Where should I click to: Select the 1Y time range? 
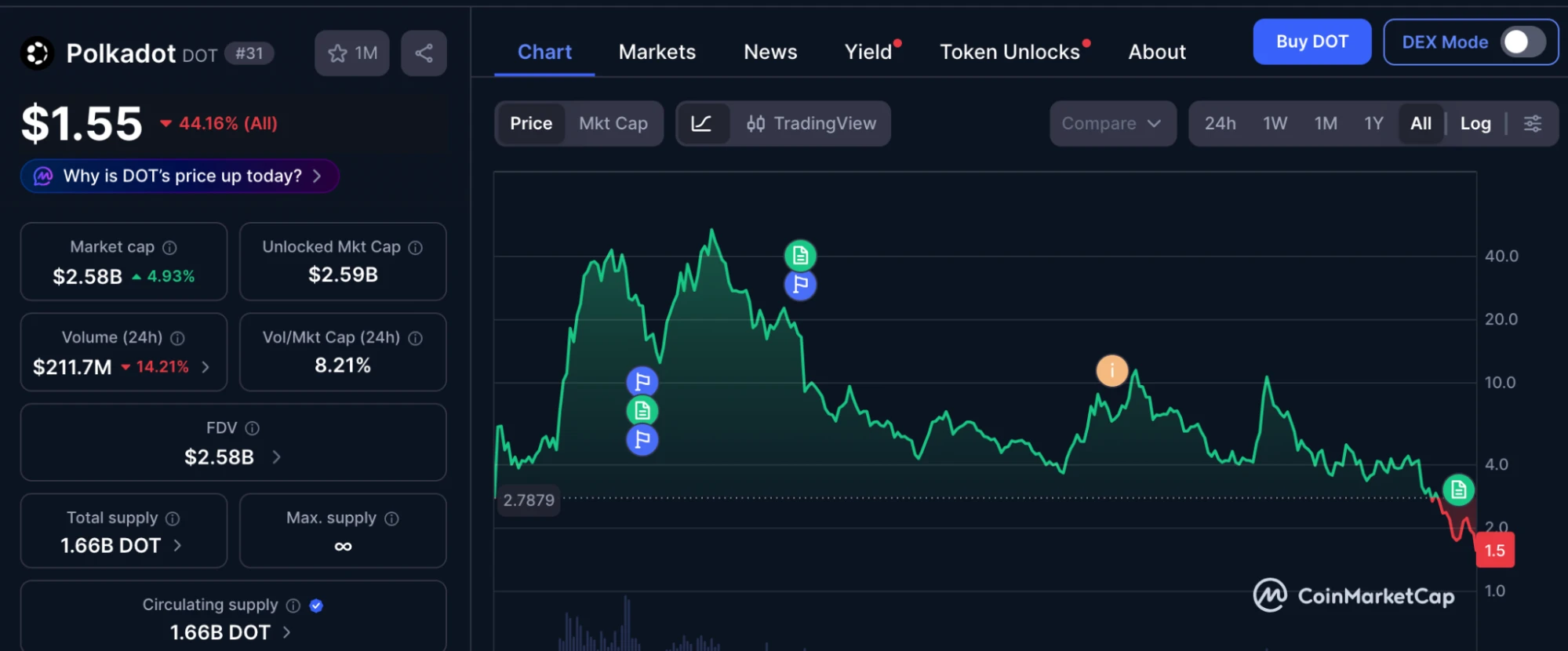pos(1373,123)
